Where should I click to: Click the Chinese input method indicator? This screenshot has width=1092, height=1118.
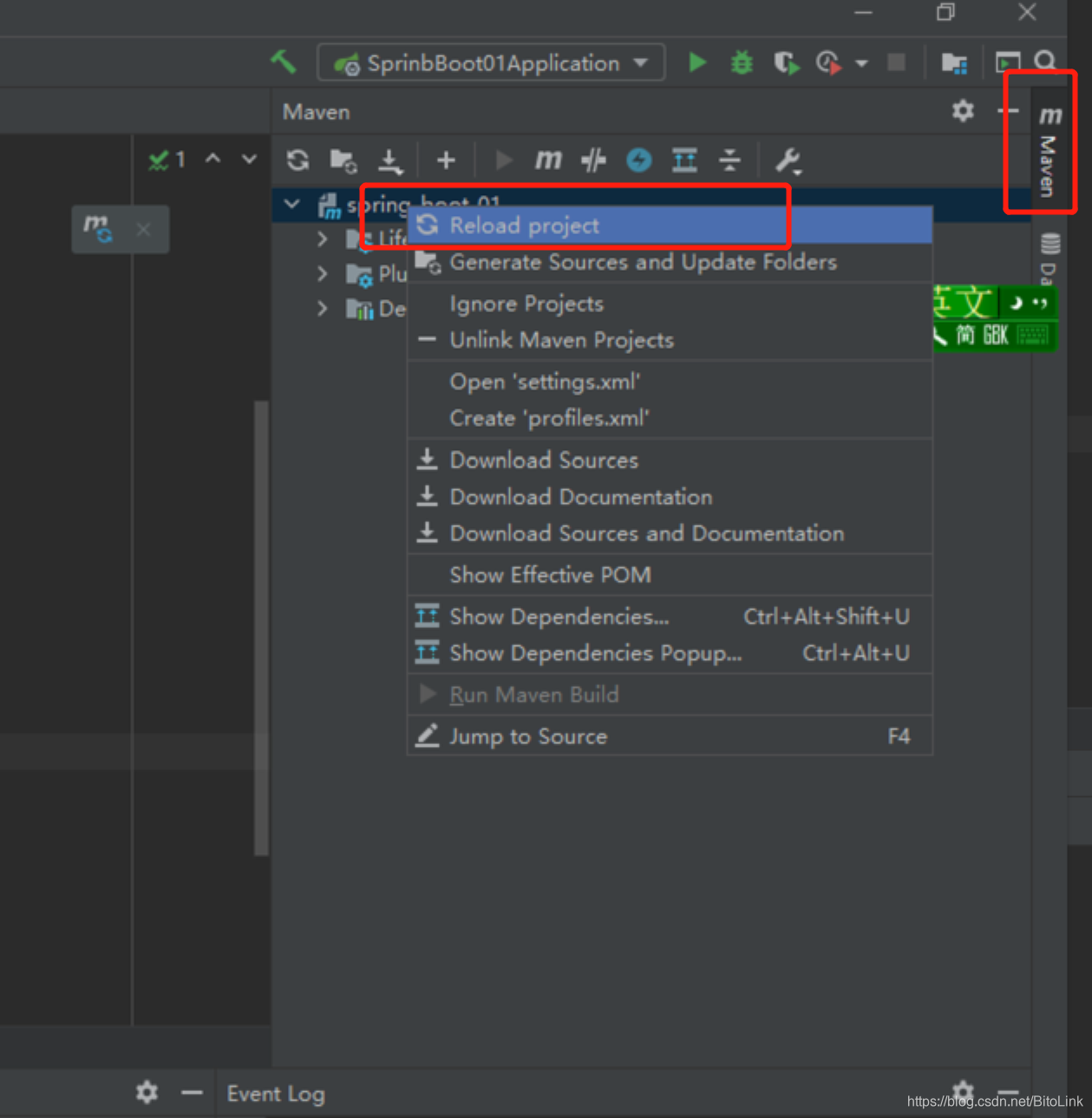[x=964, y=302]
